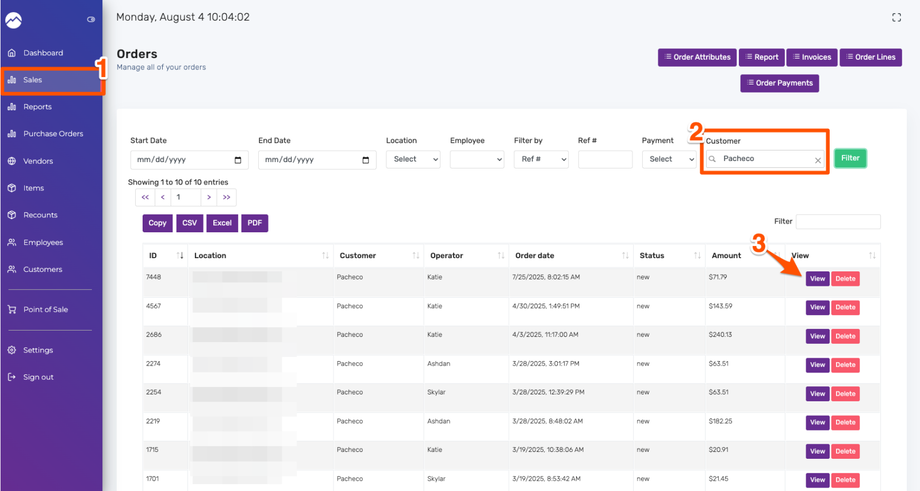Viewport: 920px width, 491px height.
Task: Expand the Employee dropdown
Action: 477,160
